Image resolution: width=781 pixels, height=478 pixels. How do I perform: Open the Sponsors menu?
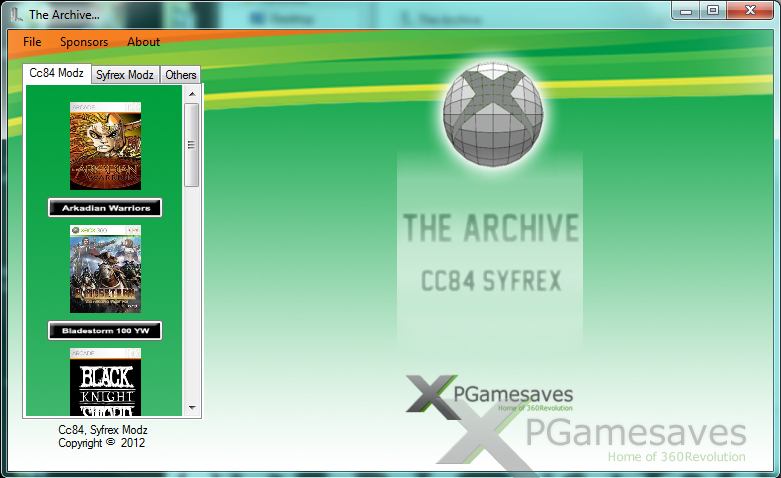click(x=84, y=42)
